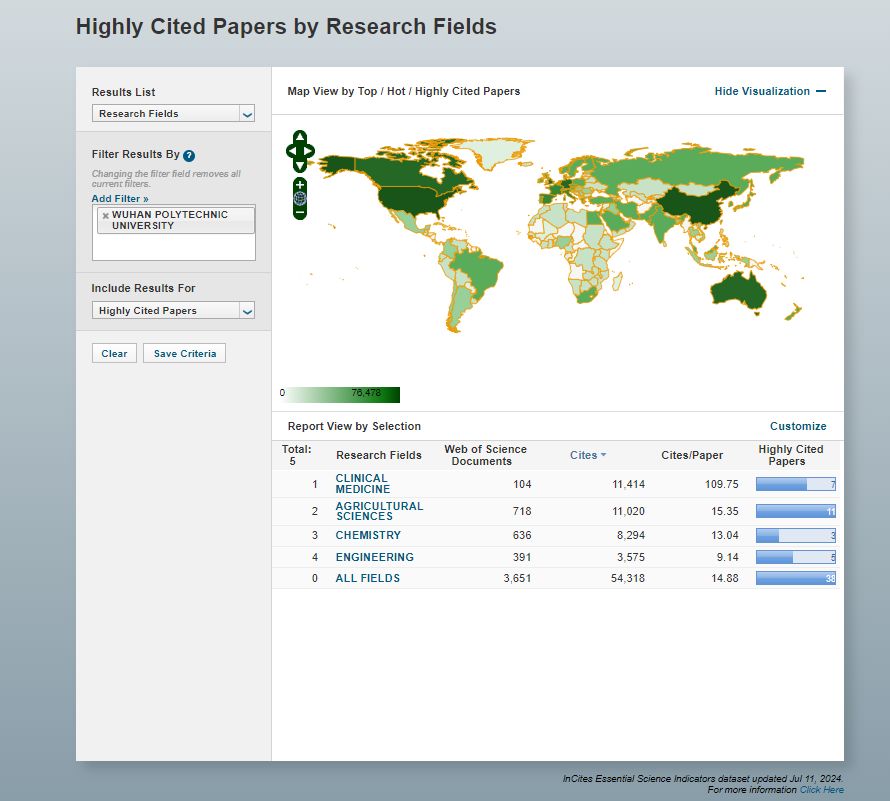Click the green map legend gradient bar

click(341, 395)
